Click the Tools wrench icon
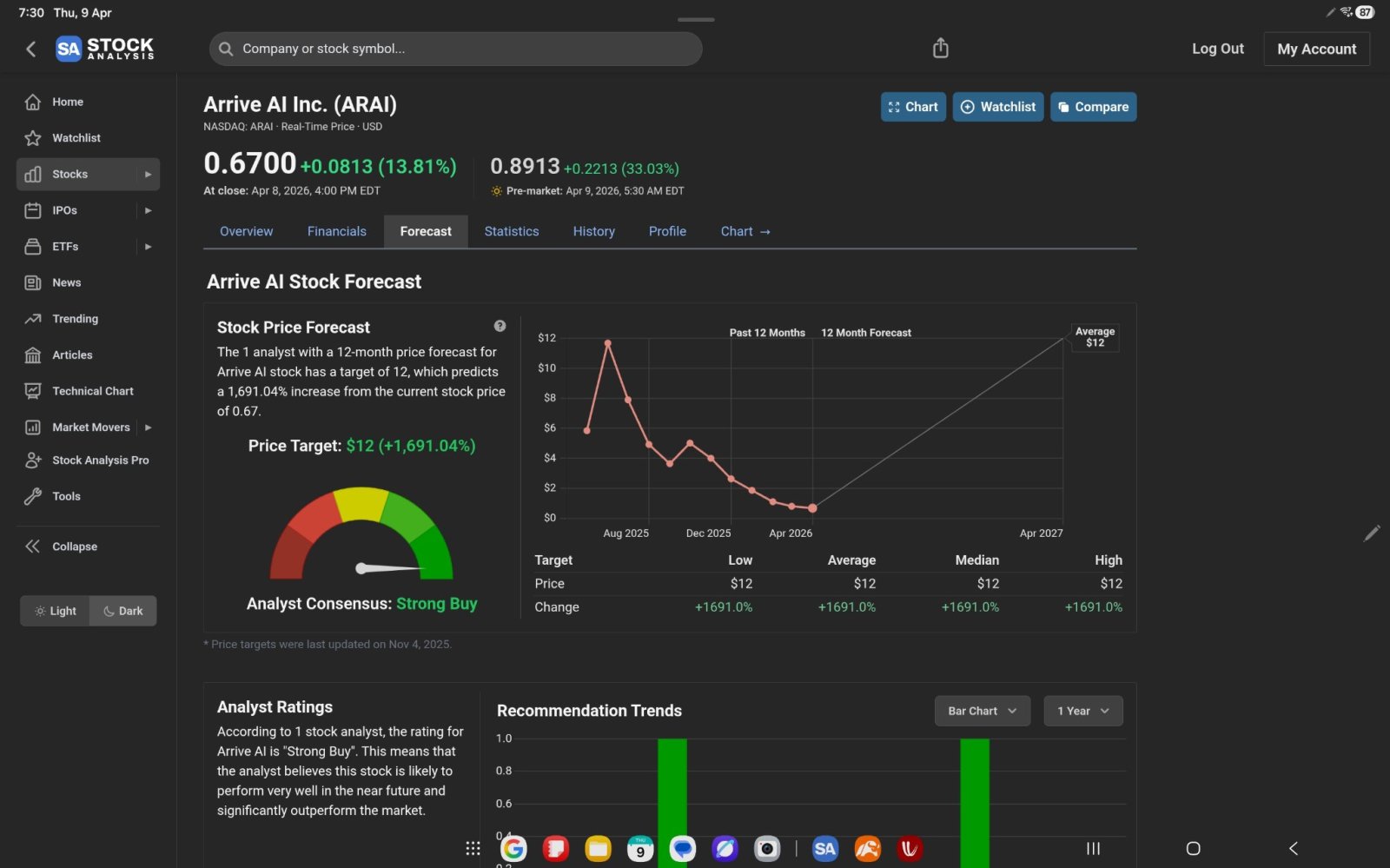Screen dimensions: 1390x868 pyautogui.click(x=33, y=496)
